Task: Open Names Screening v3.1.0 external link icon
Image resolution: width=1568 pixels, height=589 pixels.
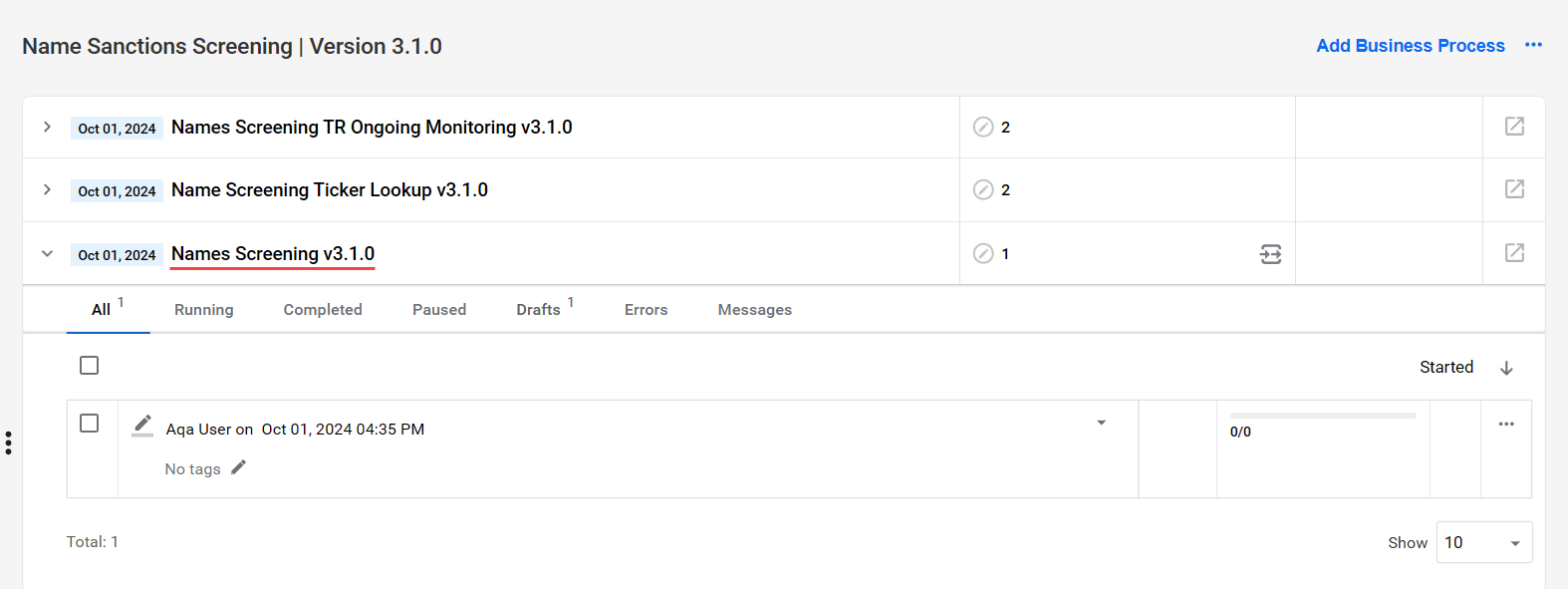Action: [x=1514, y=253]
